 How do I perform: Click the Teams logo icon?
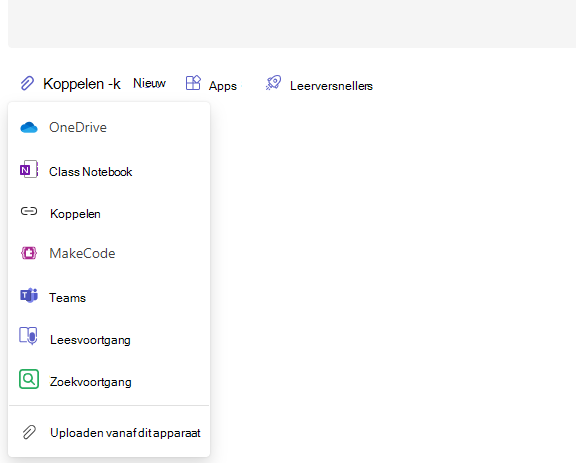click(x=29, y=295)
